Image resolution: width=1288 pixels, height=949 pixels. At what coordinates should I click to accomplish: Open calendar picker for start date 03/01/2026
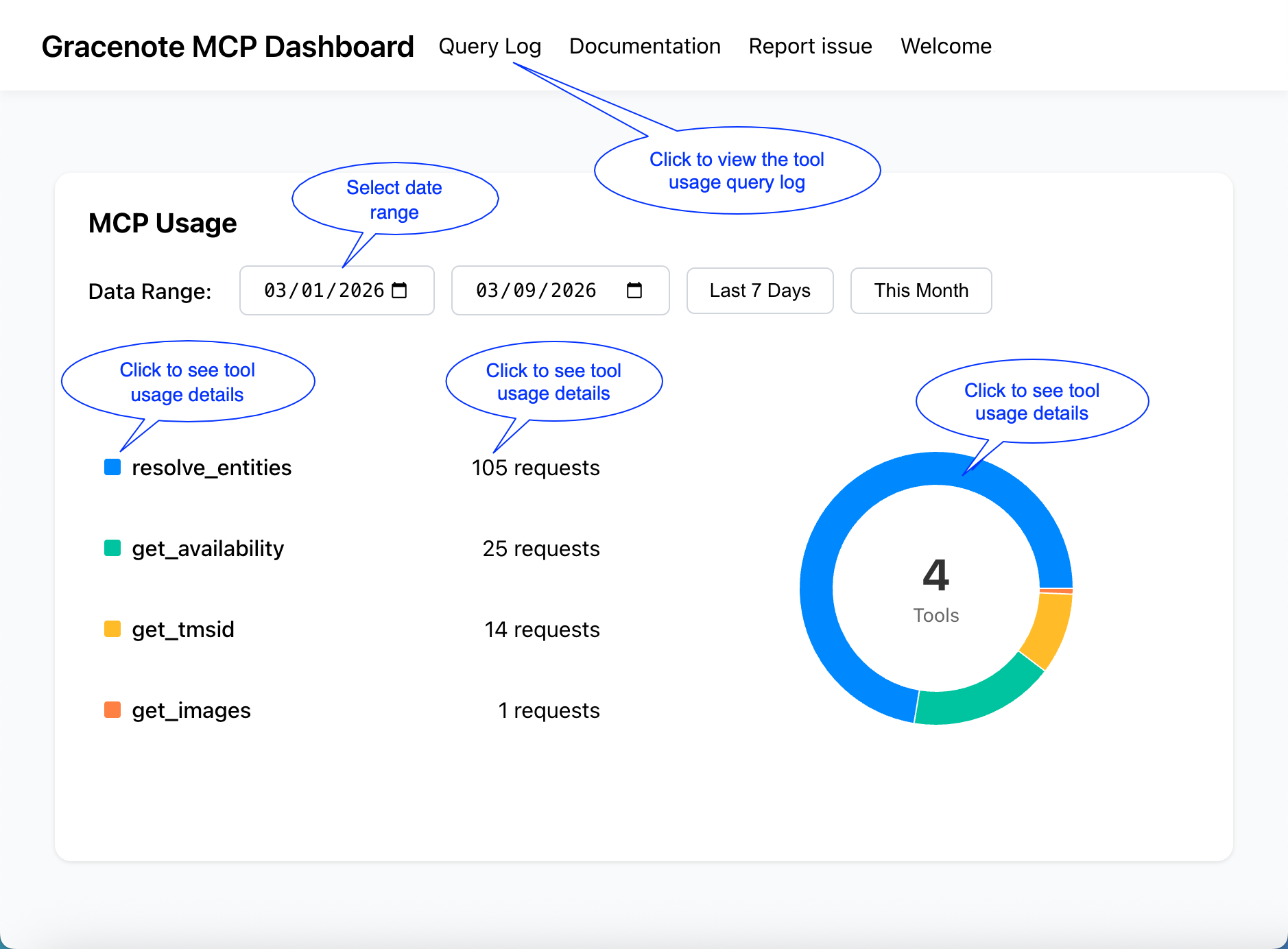(399, 291)
